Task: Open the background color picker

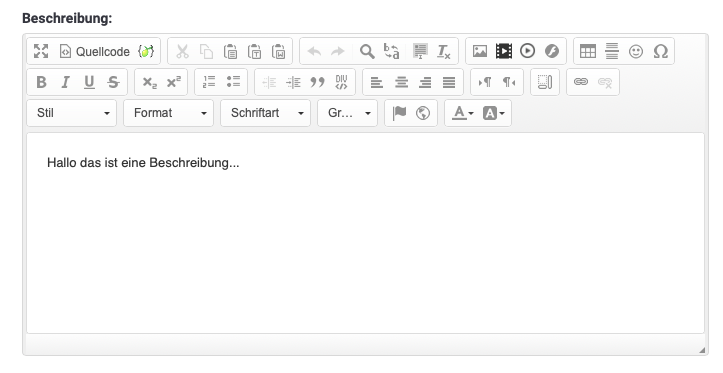Action: click(x=493, y=113)
